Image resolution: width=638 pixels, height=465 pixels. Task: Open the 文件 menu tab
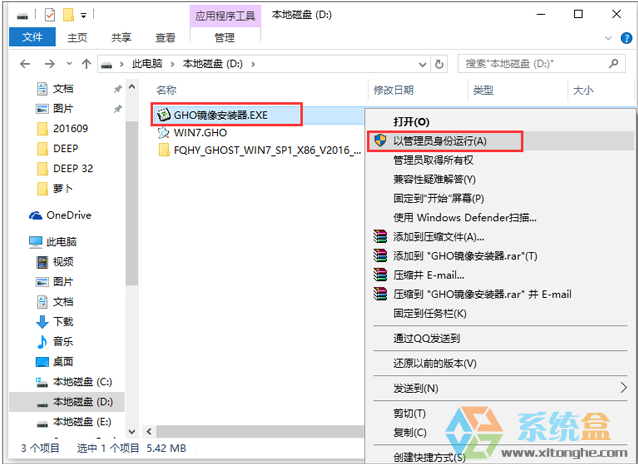click(x=32, y=37)
